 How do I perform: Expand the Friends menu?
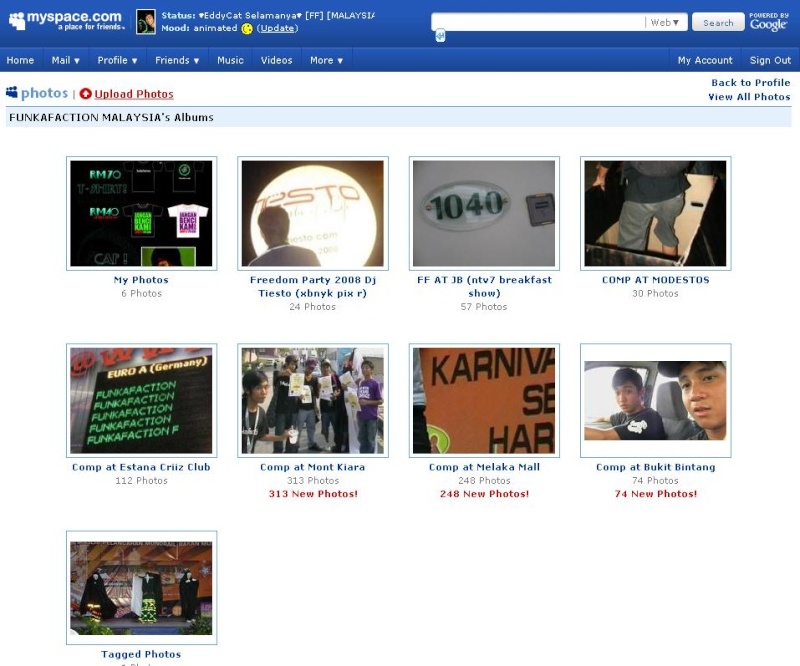(x=177, y=60)
